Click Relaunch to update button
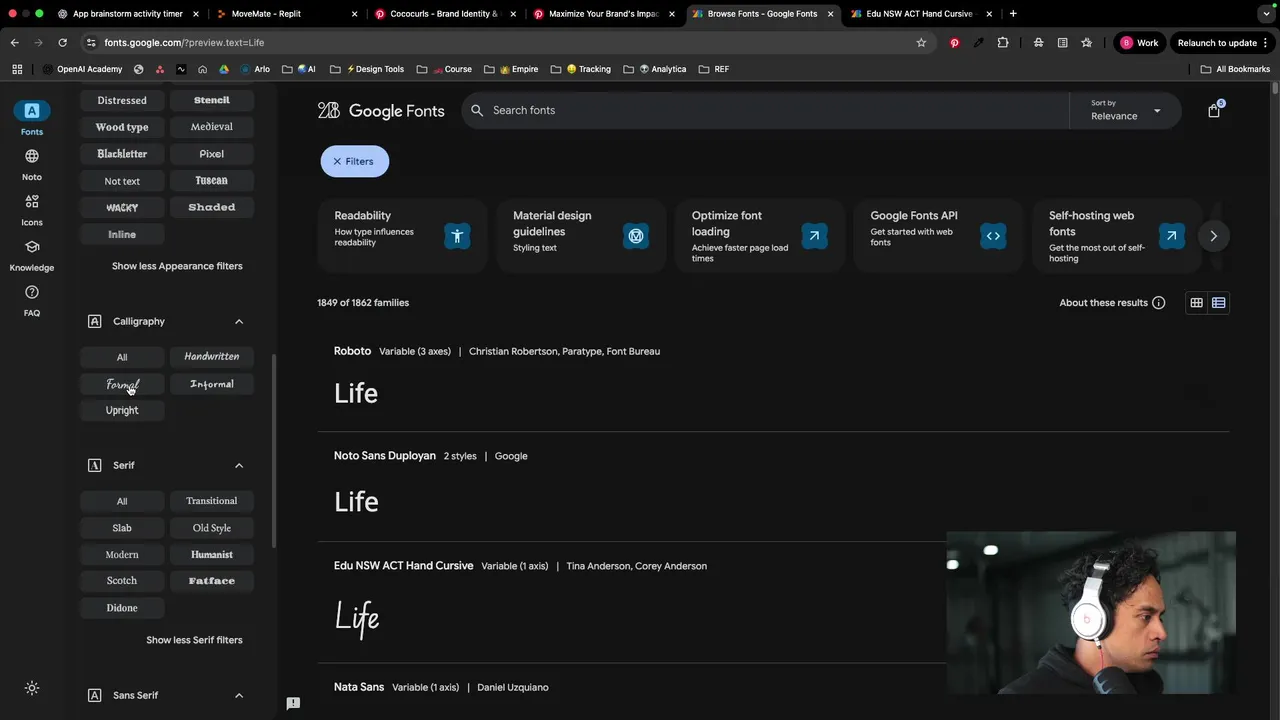 pyautogui.click(x=1223, y=43)
